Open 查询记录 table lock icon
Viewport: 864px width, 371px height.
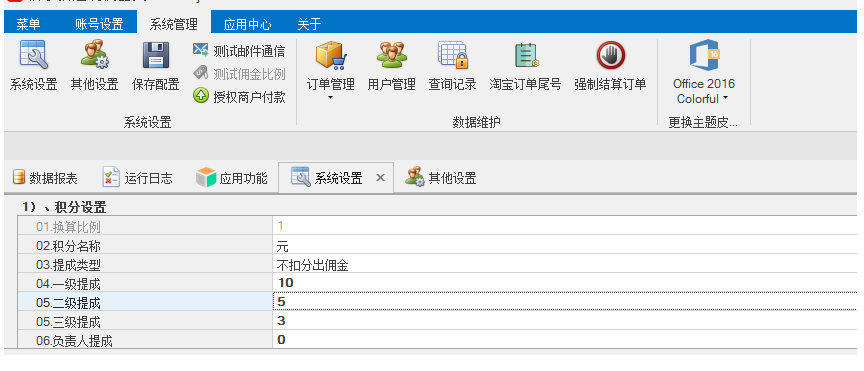(x=452, y=55)
